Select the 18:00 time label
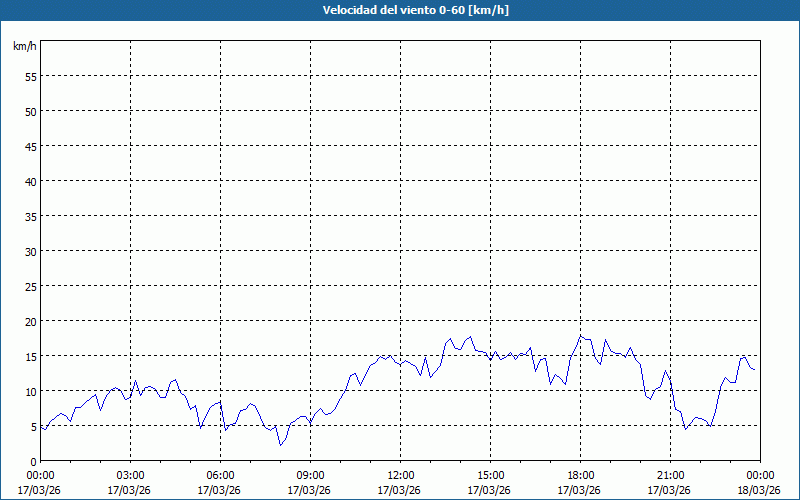 [580, 475]
